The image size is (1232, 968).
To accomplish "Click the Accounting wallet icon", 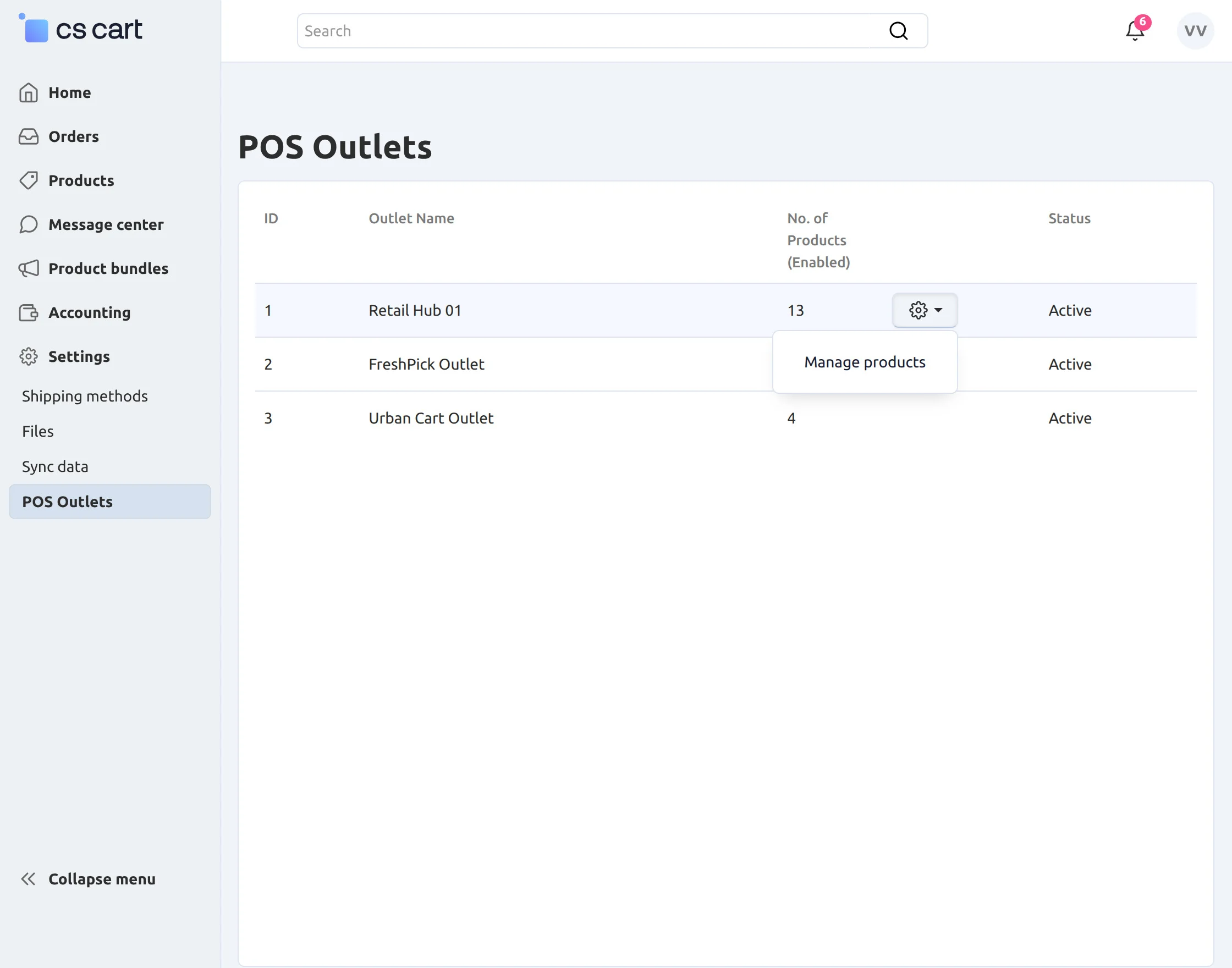I will (29, 312).
